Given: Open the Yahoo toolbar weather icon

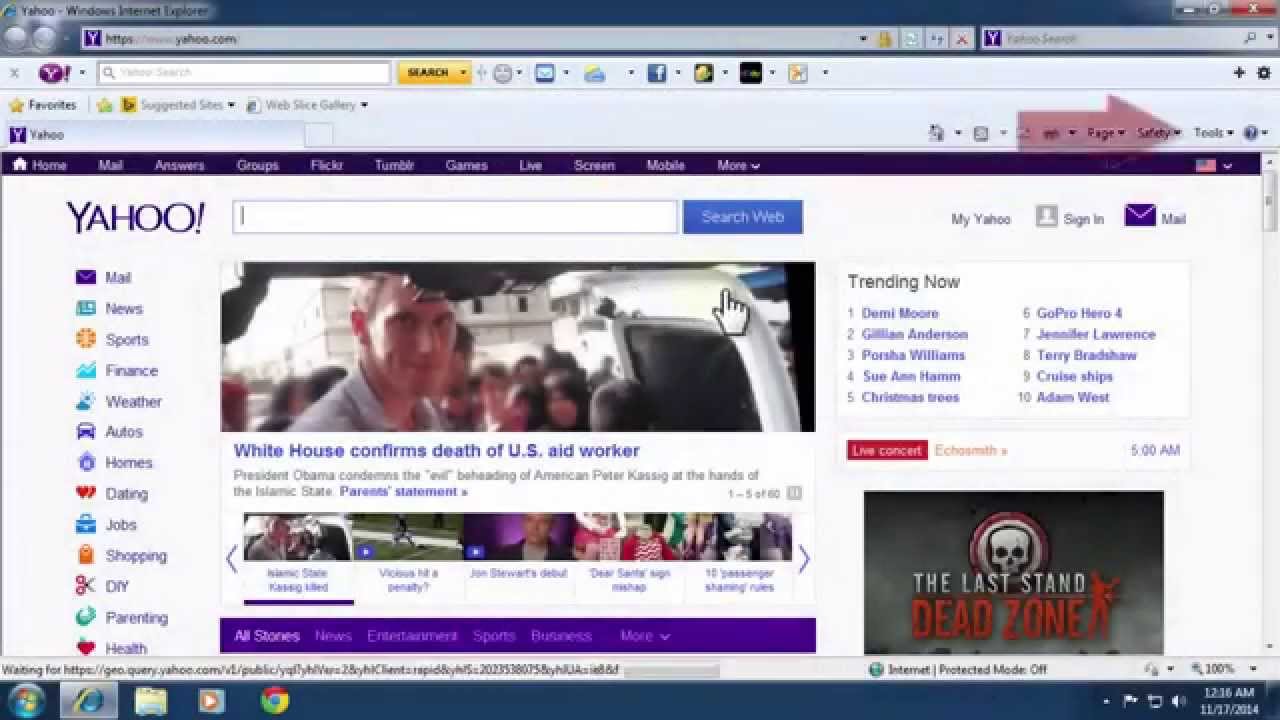Looking at the screenshot, I should 595,73.
